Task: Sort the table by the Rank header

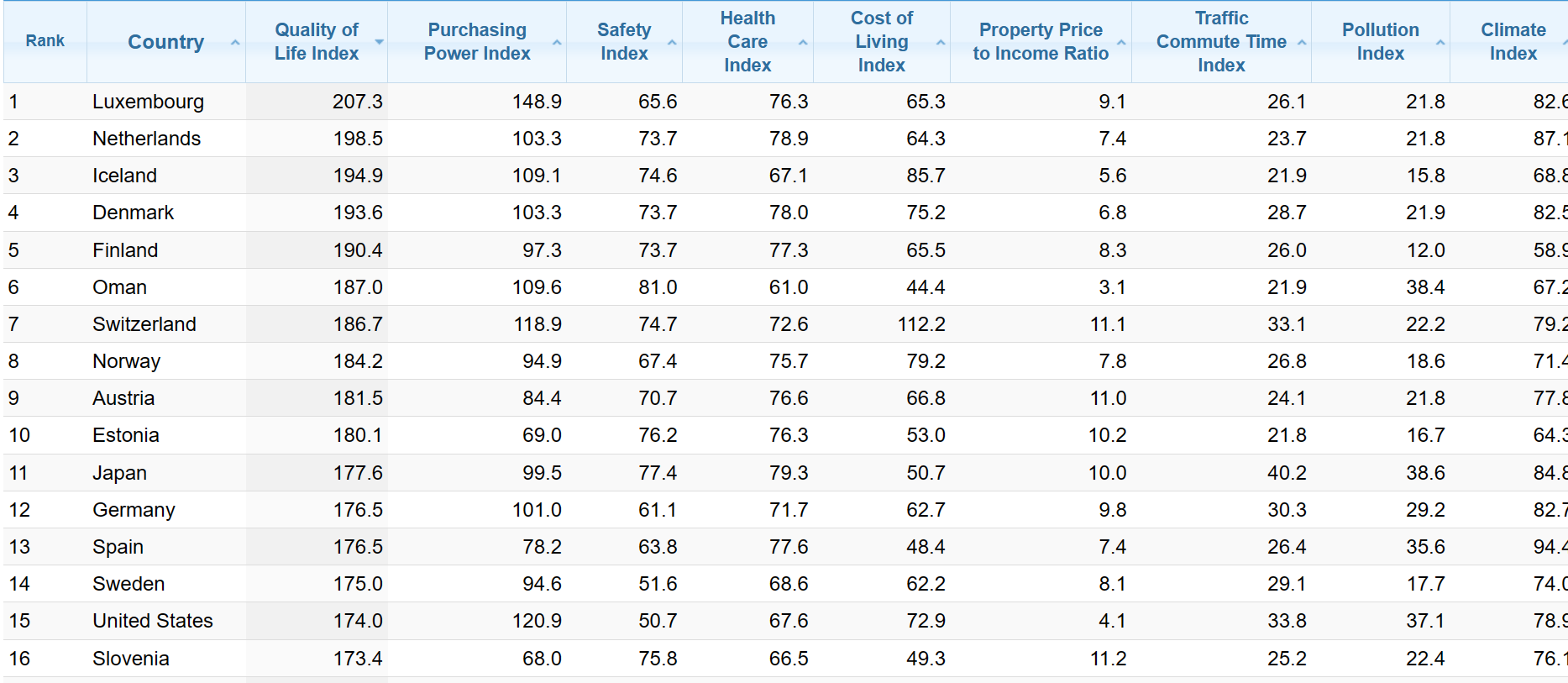Action: 45,40
